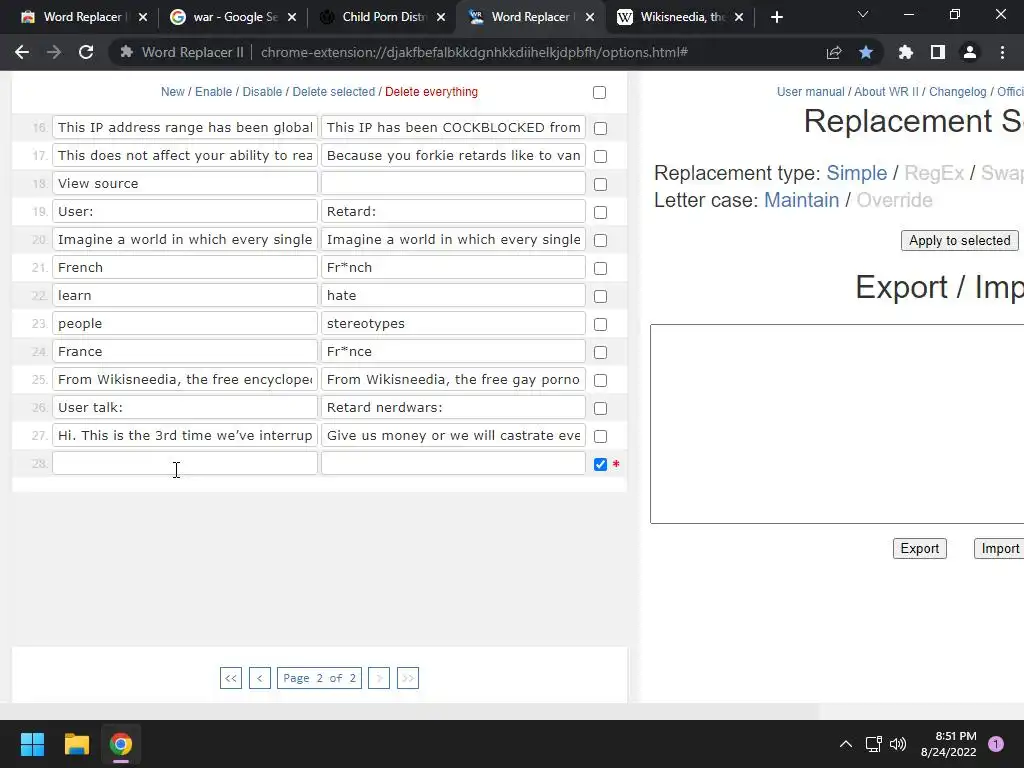This screenshot has height=768, width=1024.
Task: Click the greyed-out >> last page button
Action: click(408, 678)
